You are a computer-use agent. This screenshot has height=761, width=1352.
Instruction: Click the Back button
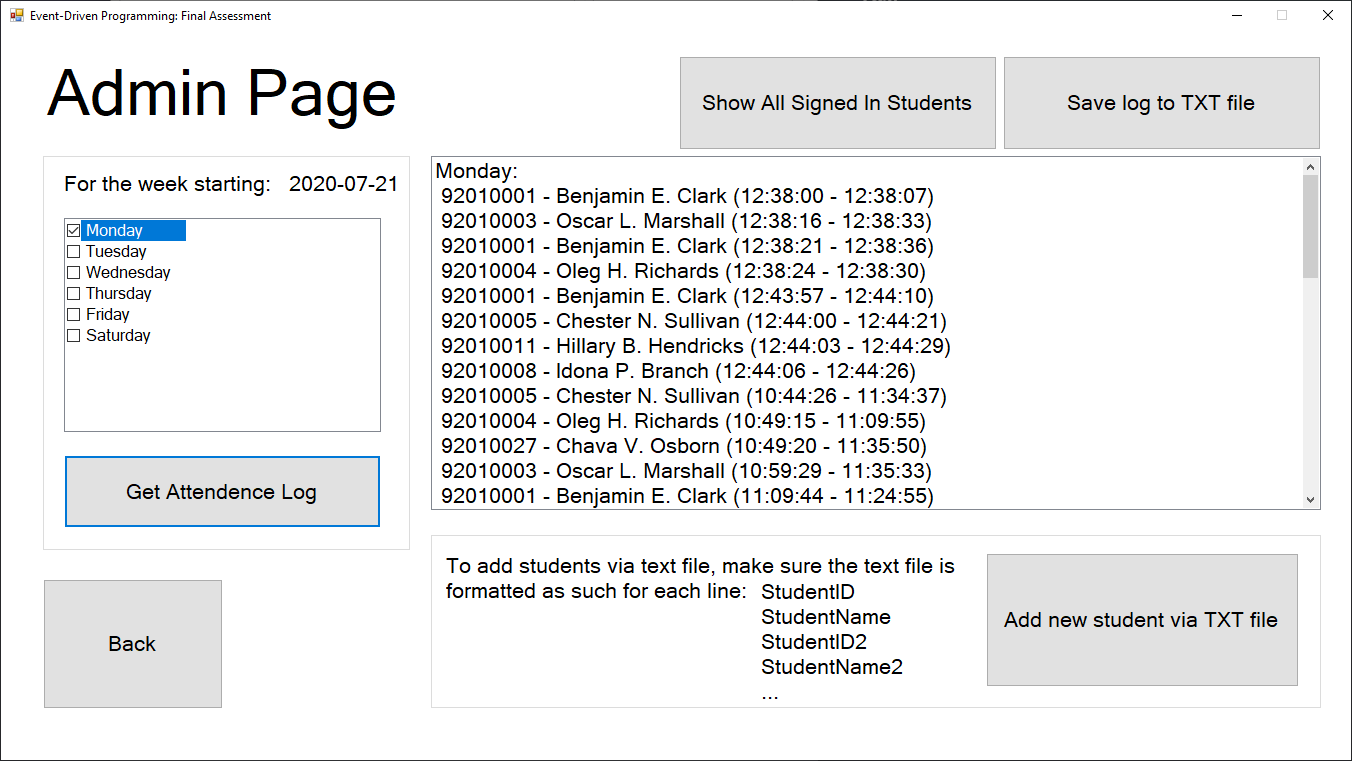(132, 643)
